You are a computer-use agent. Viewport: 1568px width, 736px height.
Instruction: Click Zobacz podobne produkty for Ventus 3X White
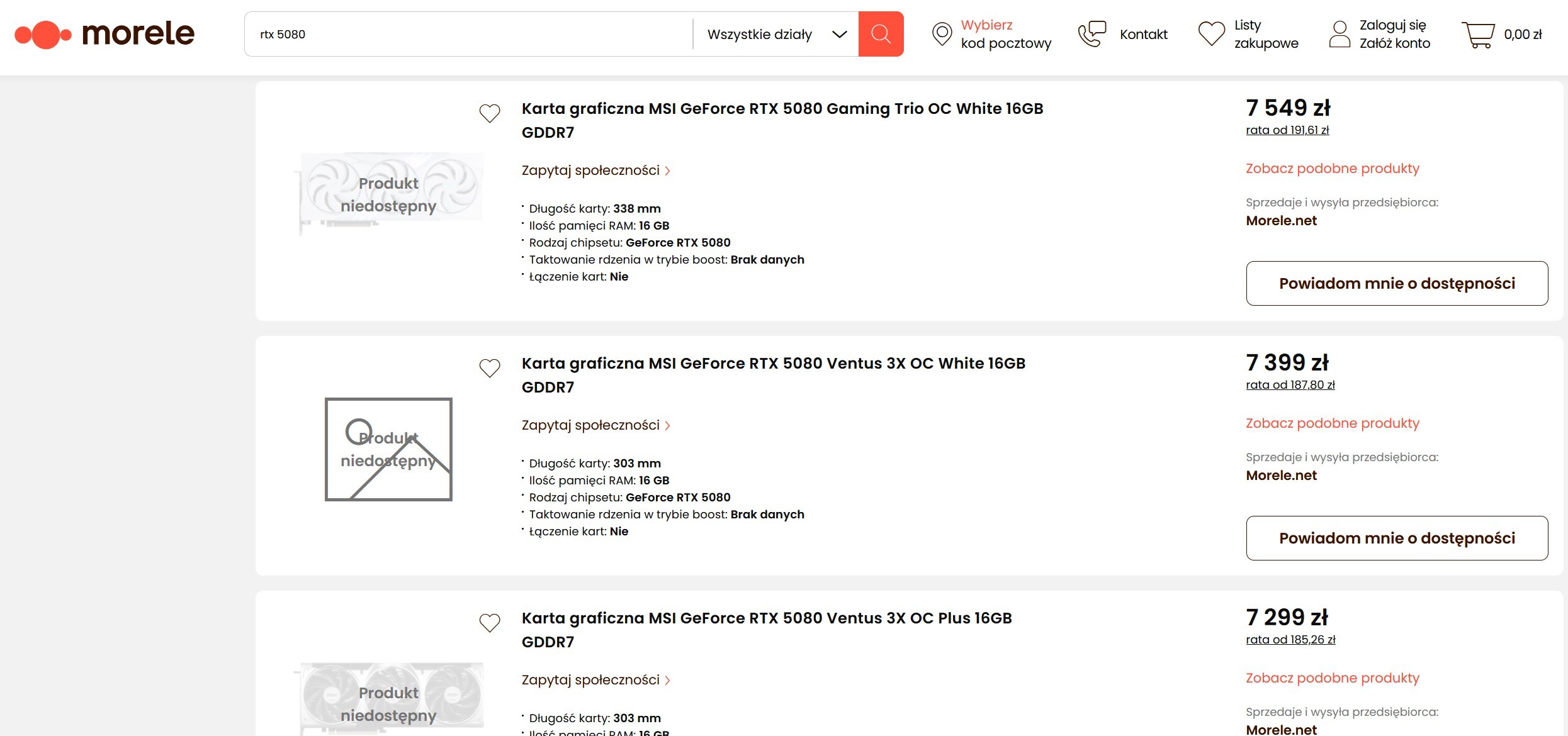pyautogui.click(x=1332, y=423)
